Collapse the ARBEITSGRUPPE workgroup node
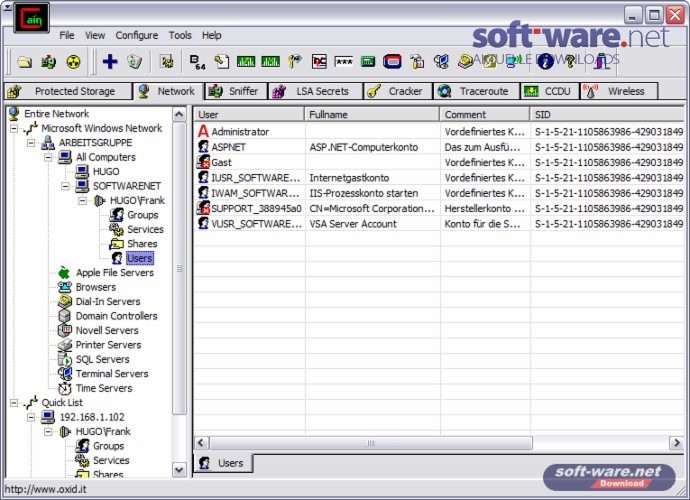 point(31,143)
